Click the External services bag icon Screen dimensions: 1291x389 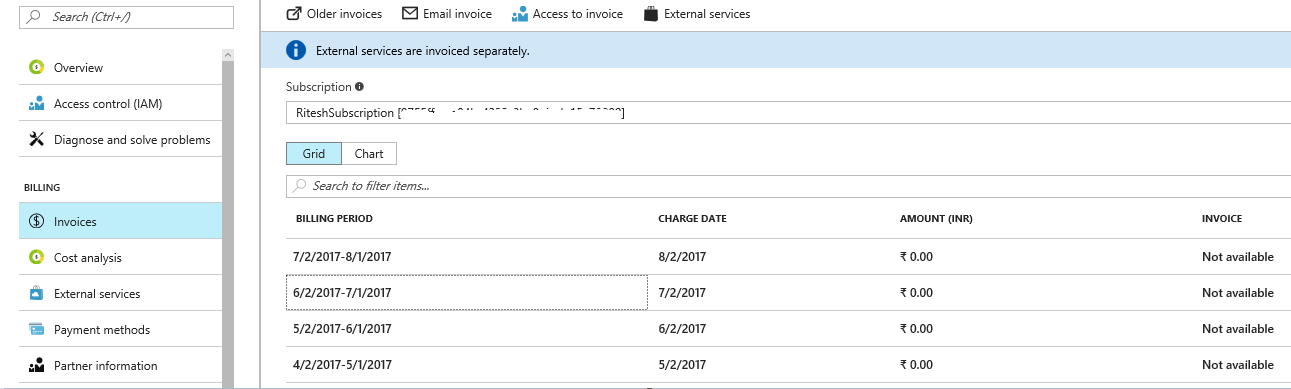point(651,14)
